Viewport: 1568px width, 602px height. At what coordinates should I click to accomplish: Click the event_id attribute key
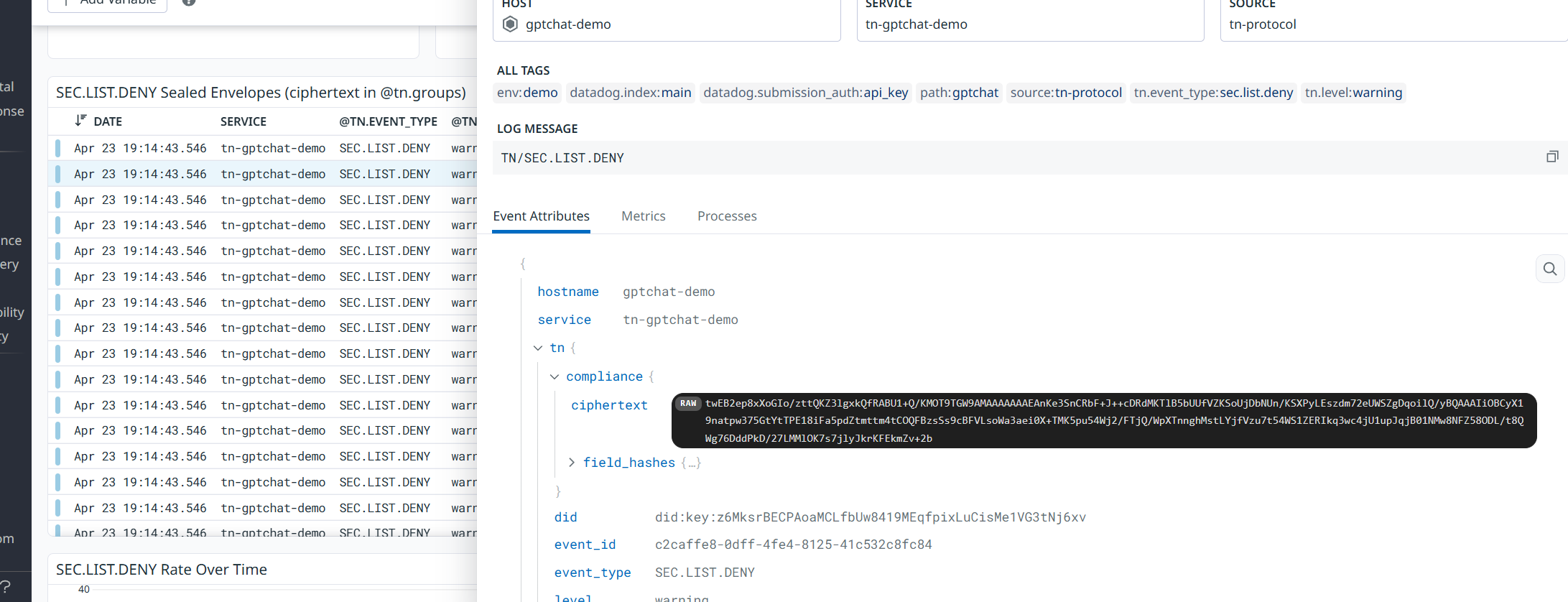[x=585, y=545]
